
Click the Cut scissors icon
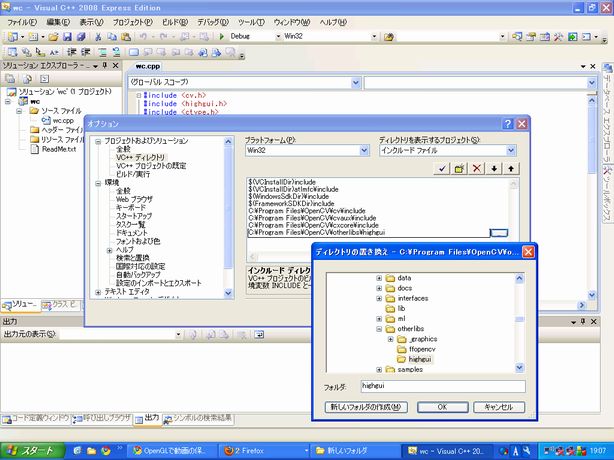[98, 37]
